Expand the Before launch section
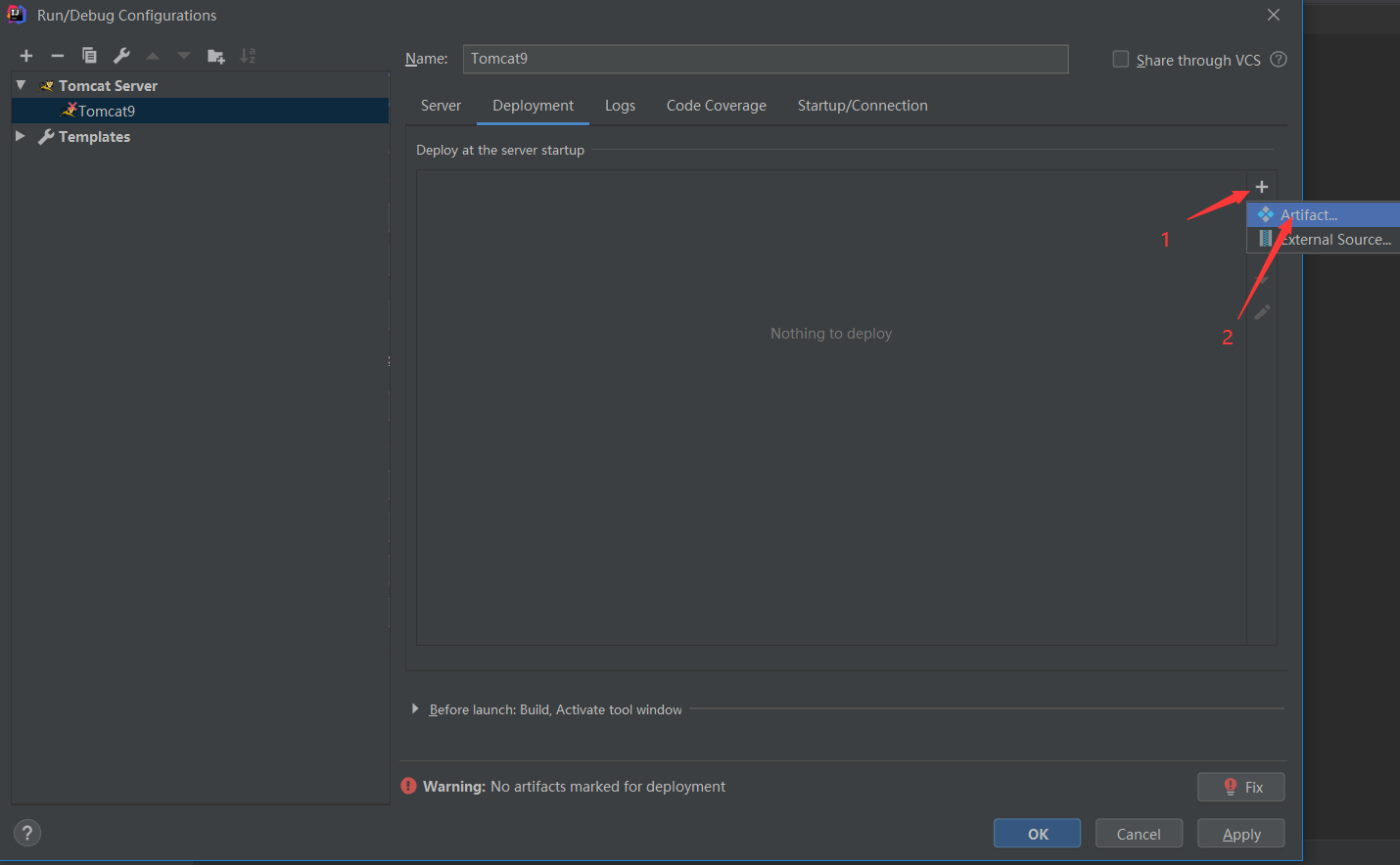 tap(415, 708)
